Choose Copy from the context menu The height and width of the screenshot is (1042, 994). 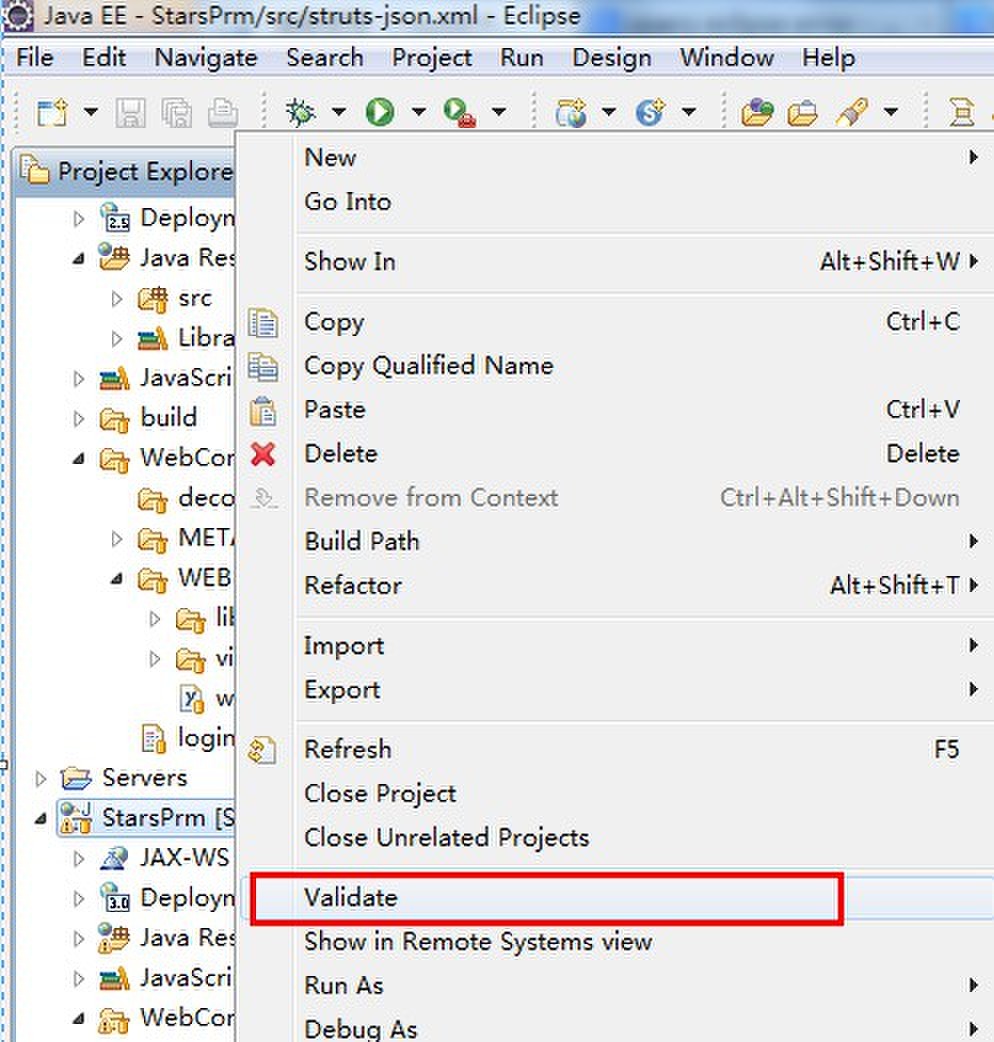coord(614,322)
